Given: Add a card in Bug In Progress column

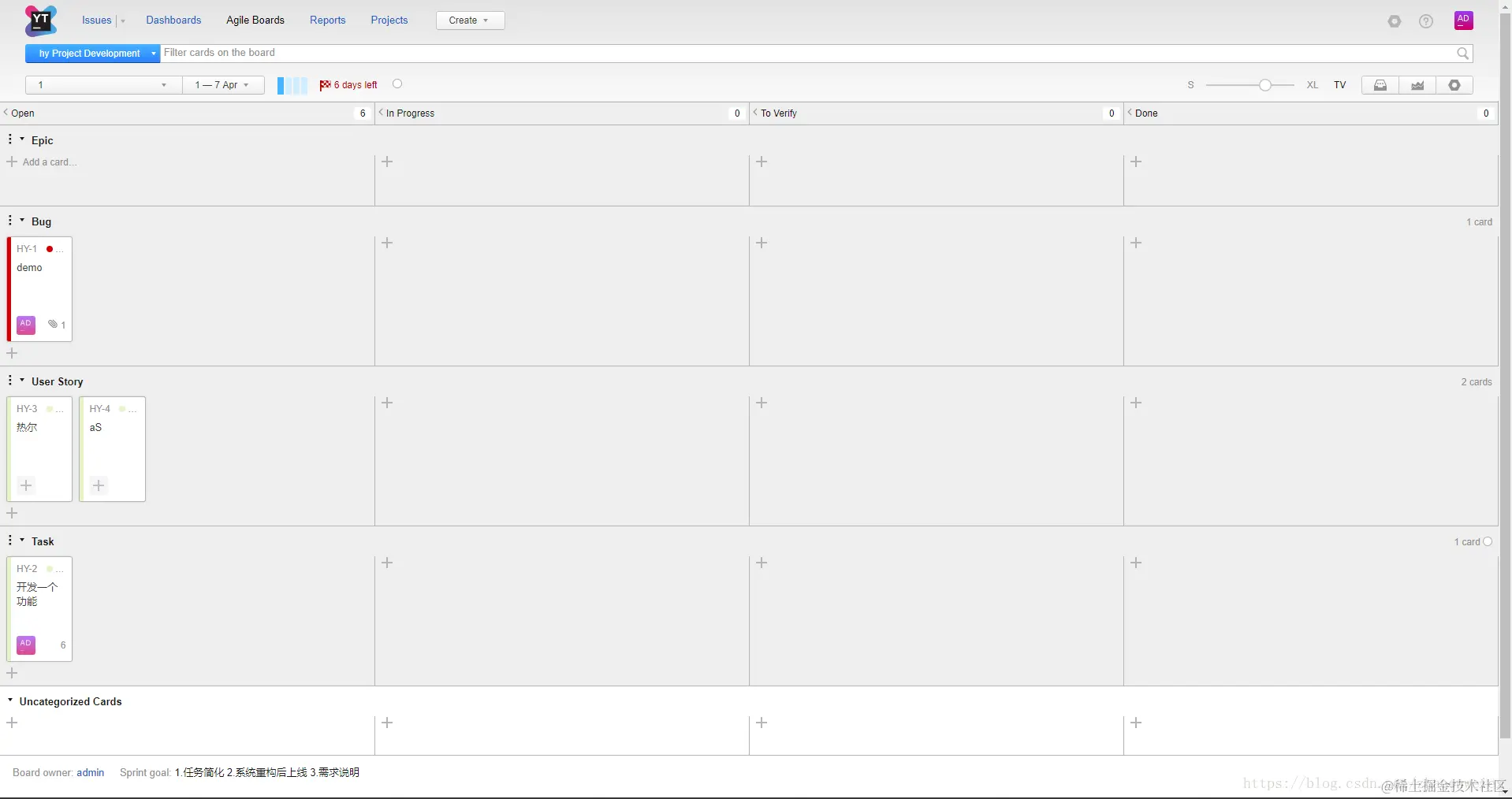Looking at the screenshot, I should coord(387,243).
